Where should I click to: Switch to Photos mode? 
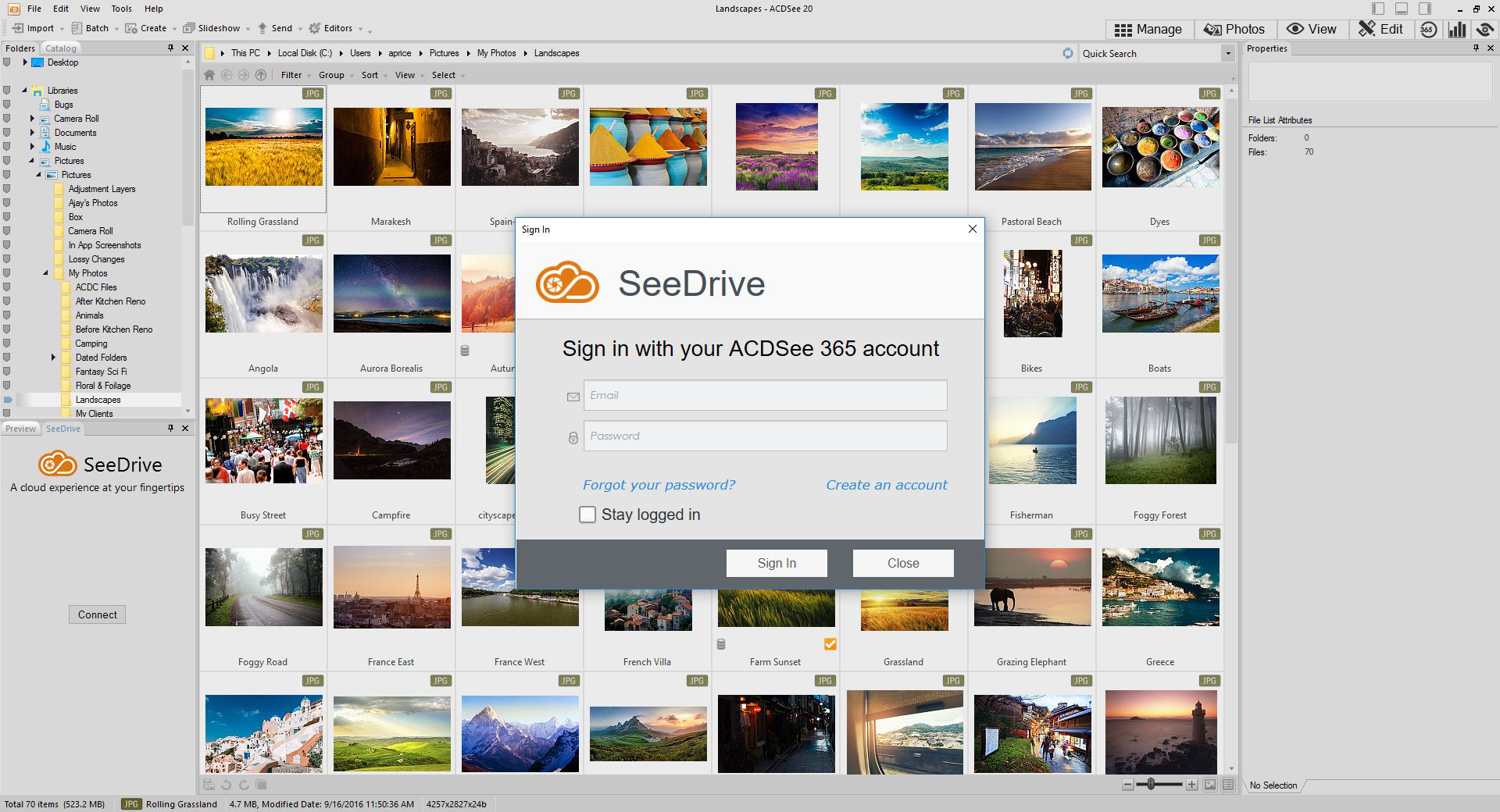click(1234, 30)
